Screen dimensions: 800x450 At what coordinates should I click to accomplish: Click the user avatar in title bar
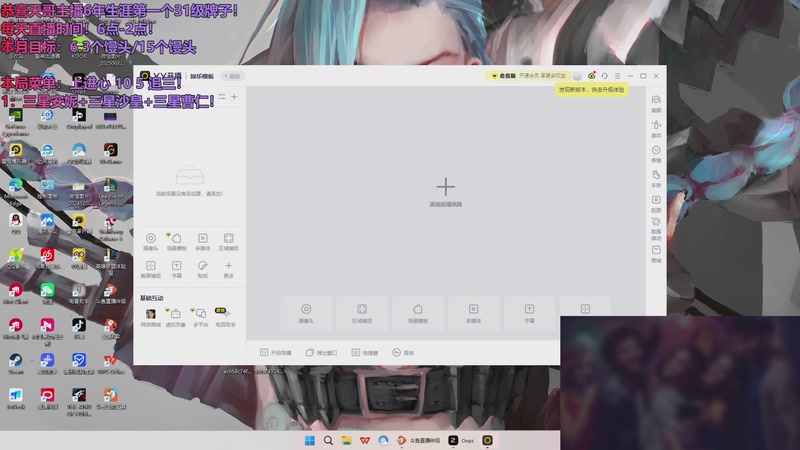coord(577,76)
